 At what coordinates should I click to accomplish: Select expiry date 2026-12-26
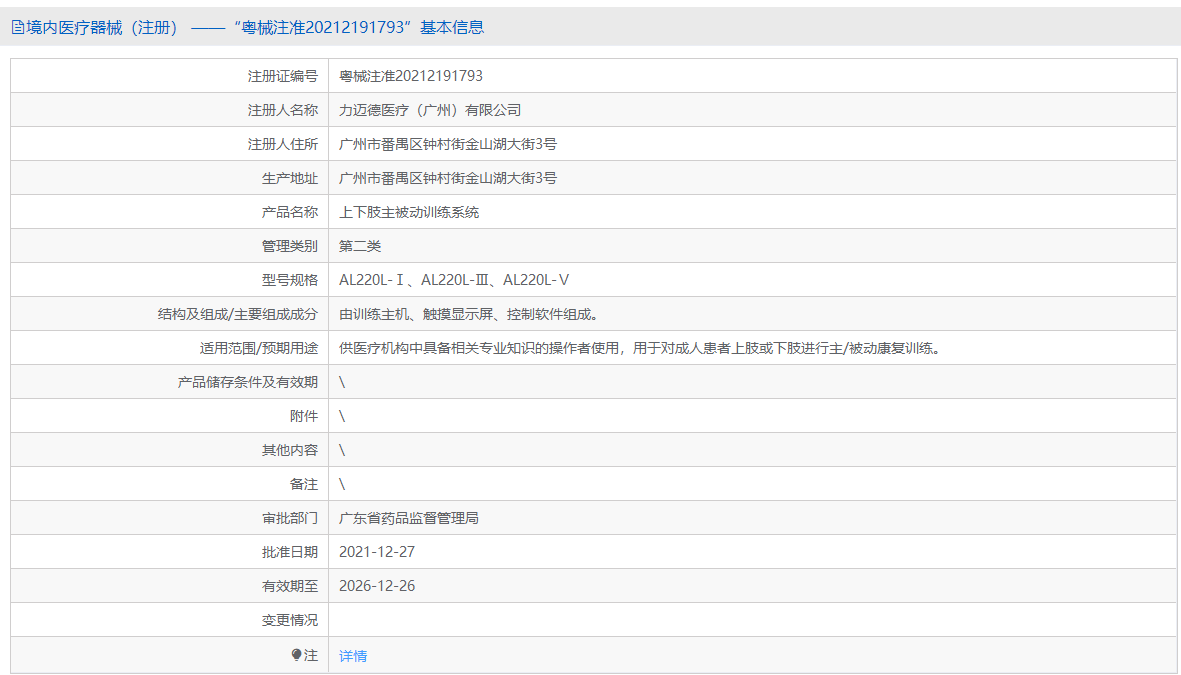[377, 586]
